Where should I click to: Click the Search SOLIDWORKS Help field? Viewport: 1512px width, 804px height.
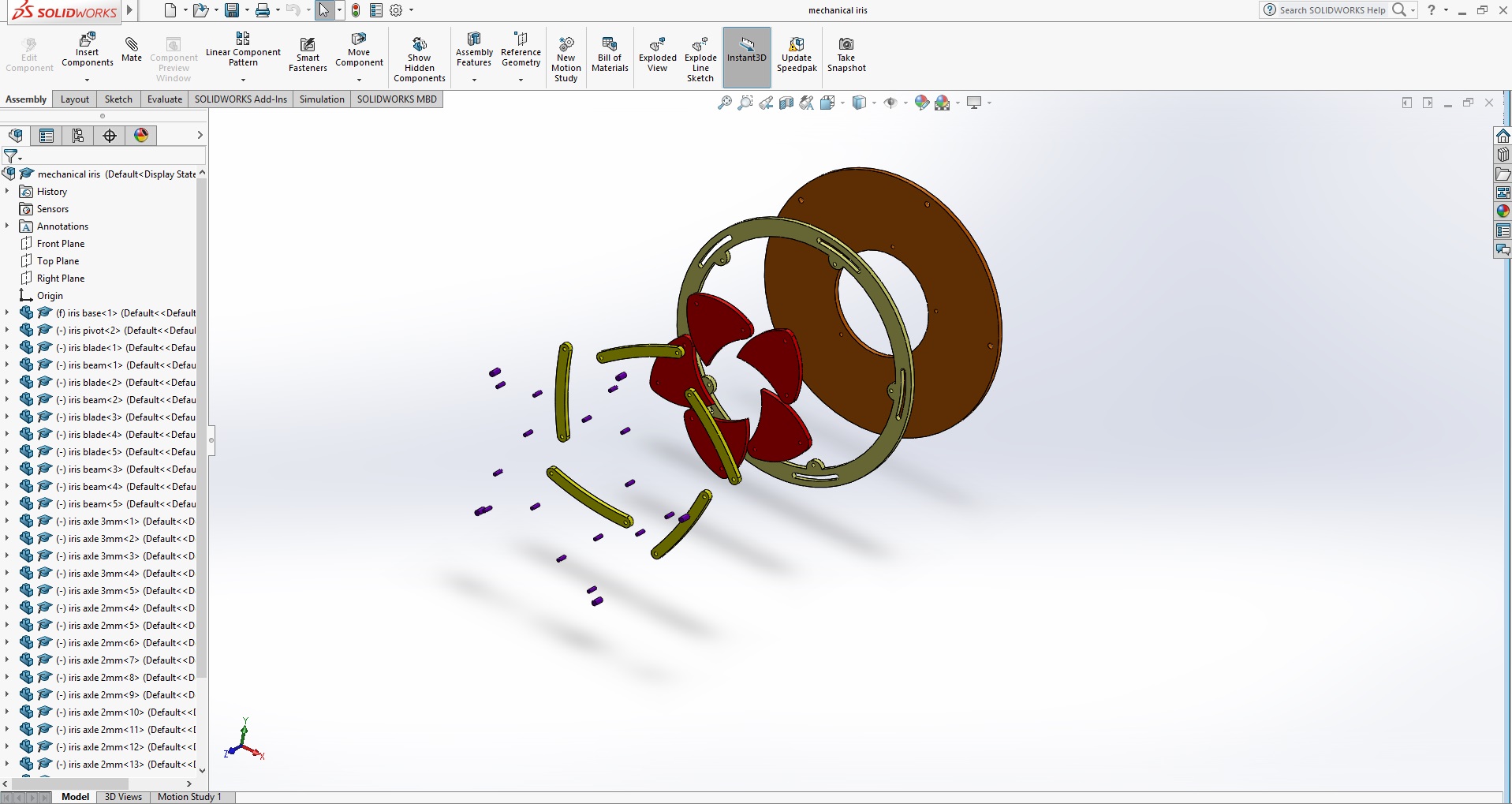pyautogui.click(x=1331, y=10)
